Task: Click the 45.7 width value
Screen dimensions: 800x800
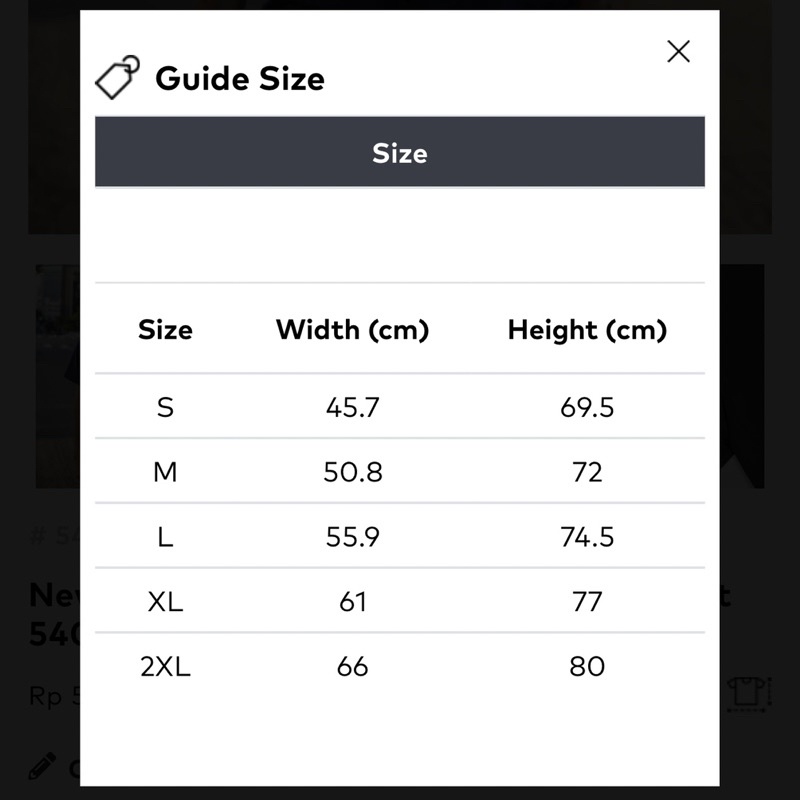Action: pyautogui.click(x=352, y=407)
